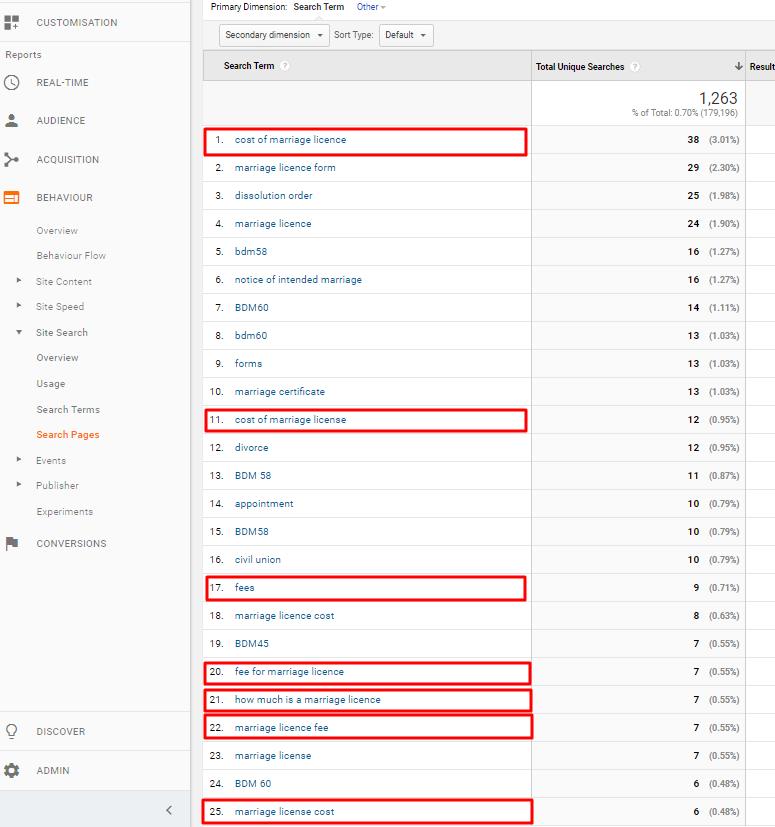Viewport: 775px width, 827px height.
Task: Click the Behaviour report icon
Action: (12, 198)
